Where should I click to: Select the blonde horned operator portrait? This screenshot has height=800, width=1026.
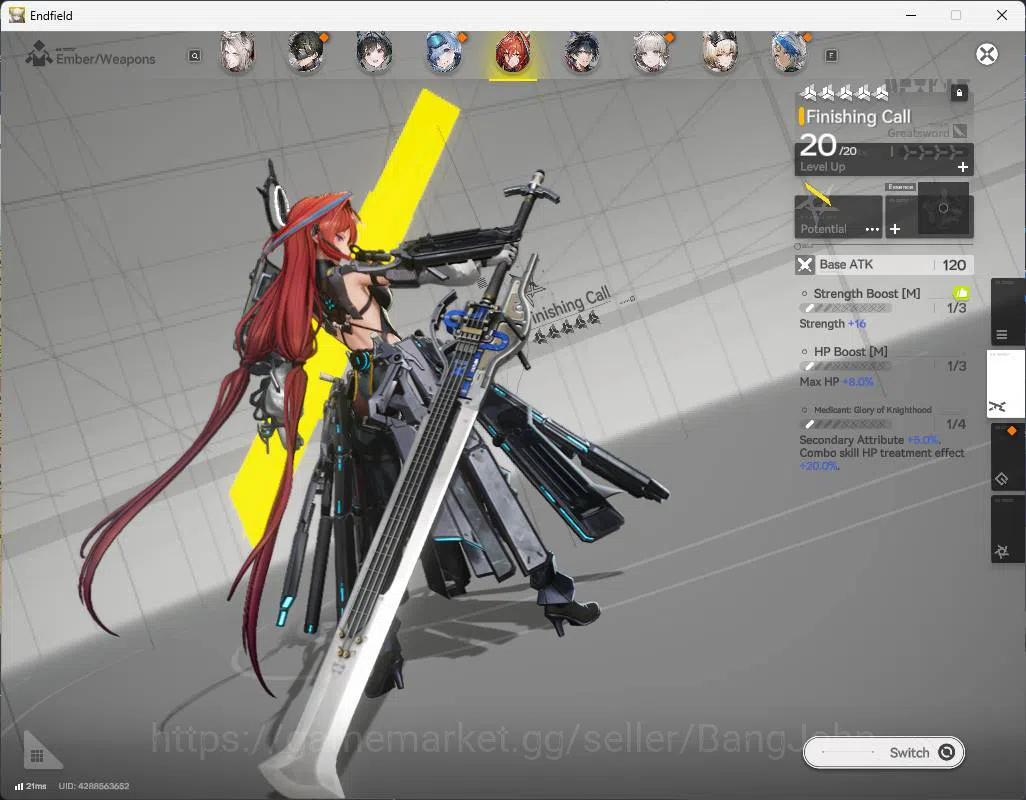(x=720, y=52)
